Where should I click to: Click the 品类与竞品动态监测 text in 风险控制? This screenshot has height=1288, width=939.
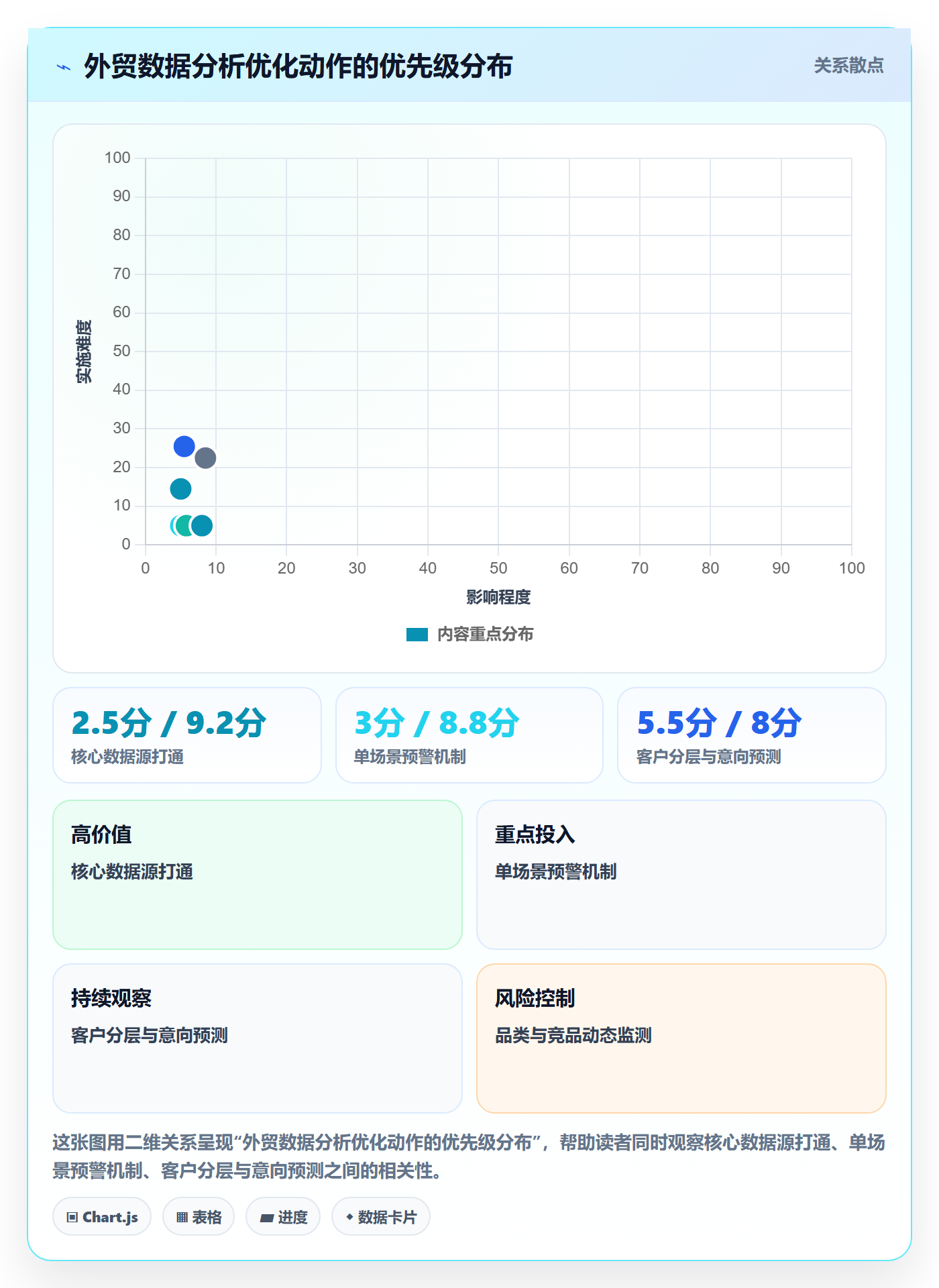click(x=573, y=1035)
